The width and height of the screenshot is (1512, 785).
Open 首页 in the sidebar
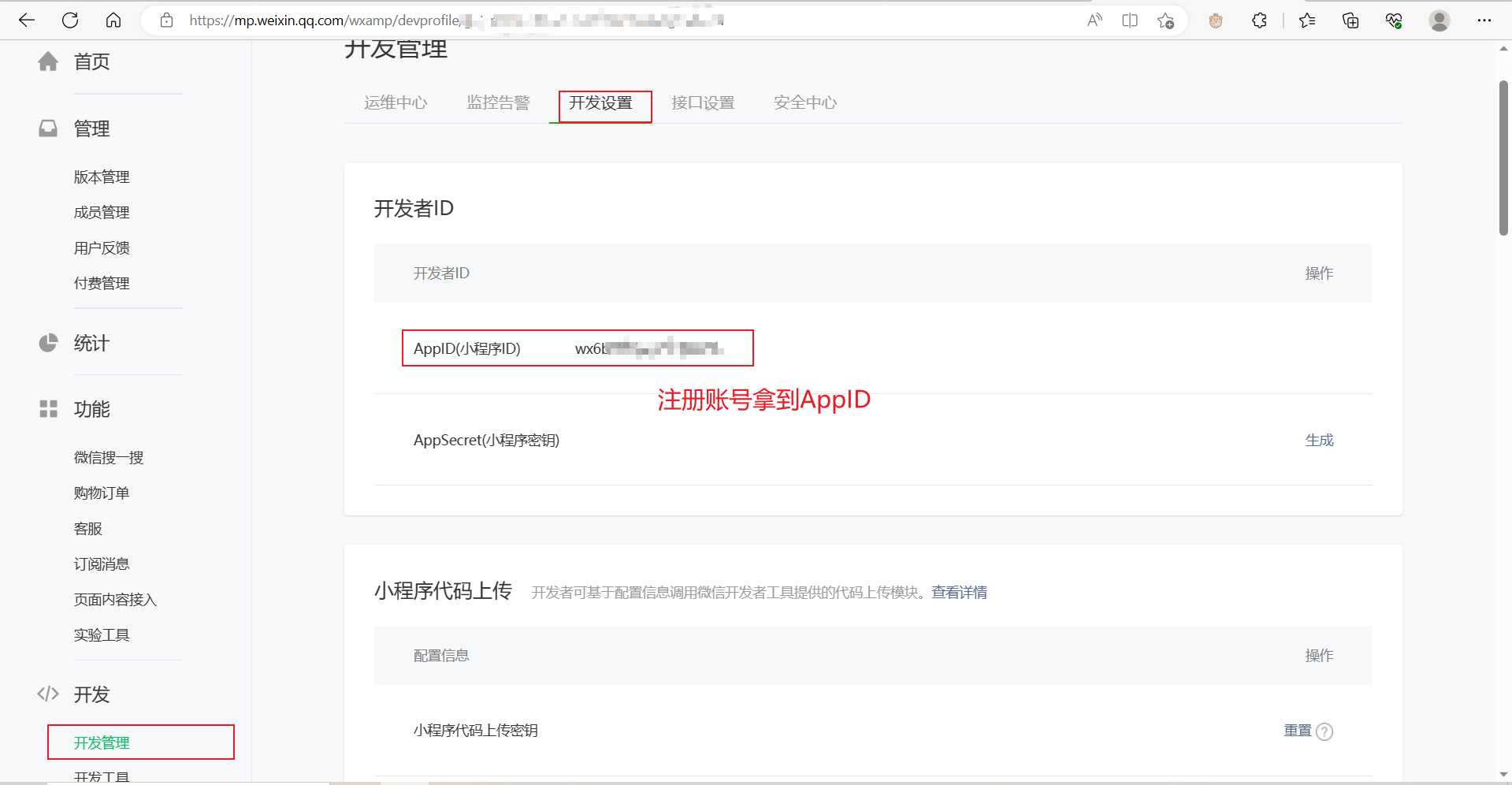91,61
